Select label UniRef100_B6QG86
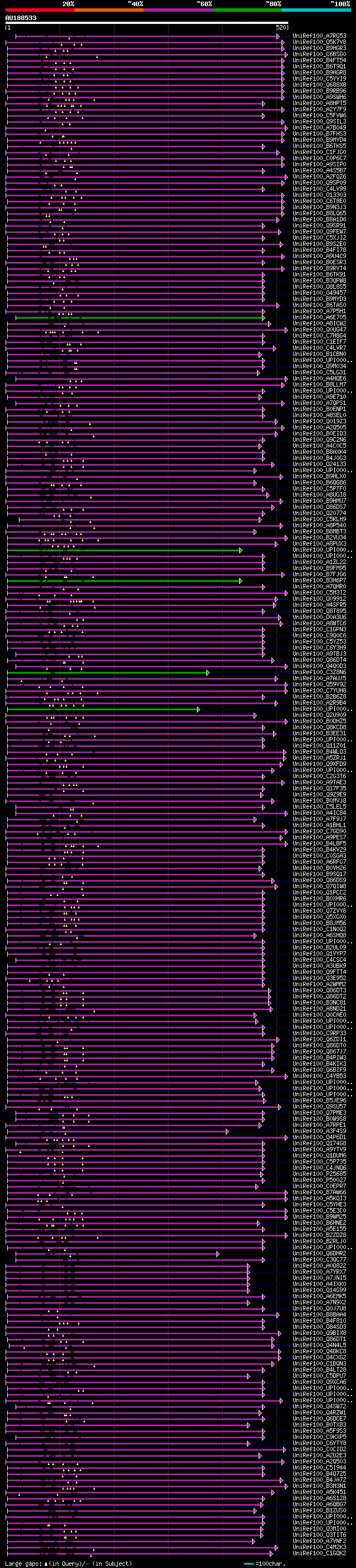 319,483
